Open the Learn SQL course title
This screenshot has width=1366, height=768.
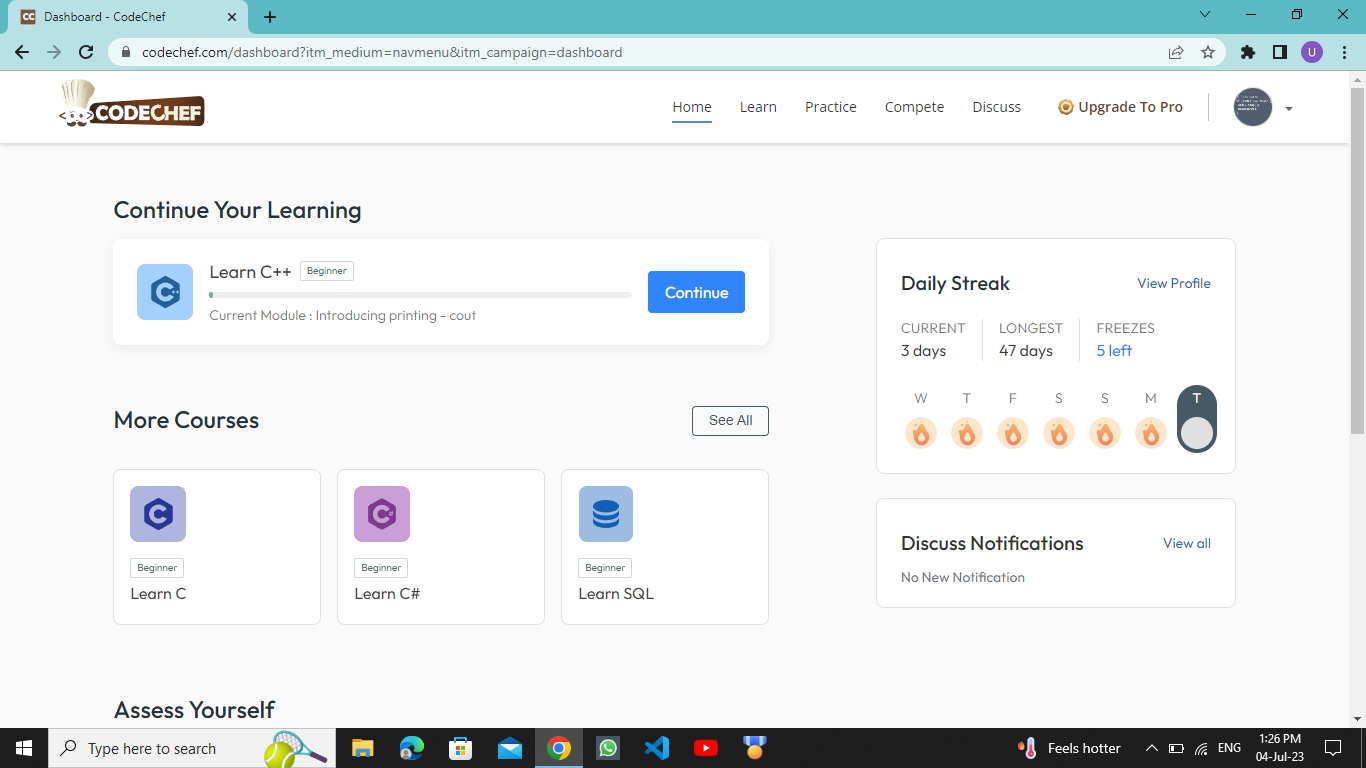point(616,593)
